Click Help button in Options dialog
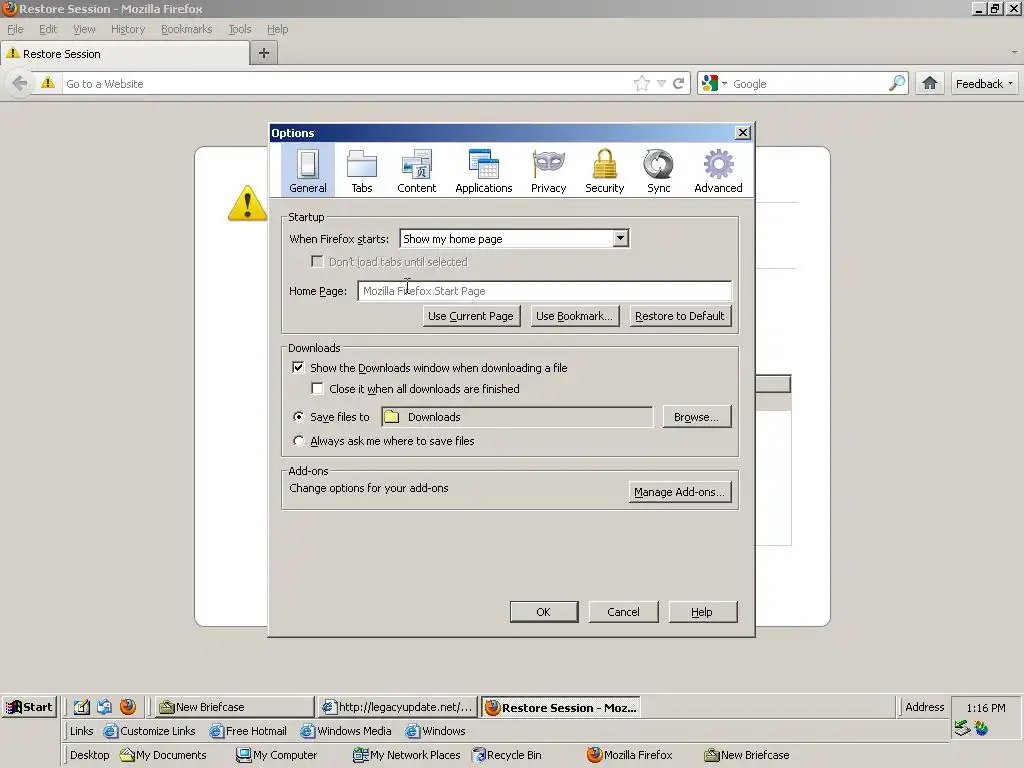Screen dimensions: 1024x768 tap(703, 612)
